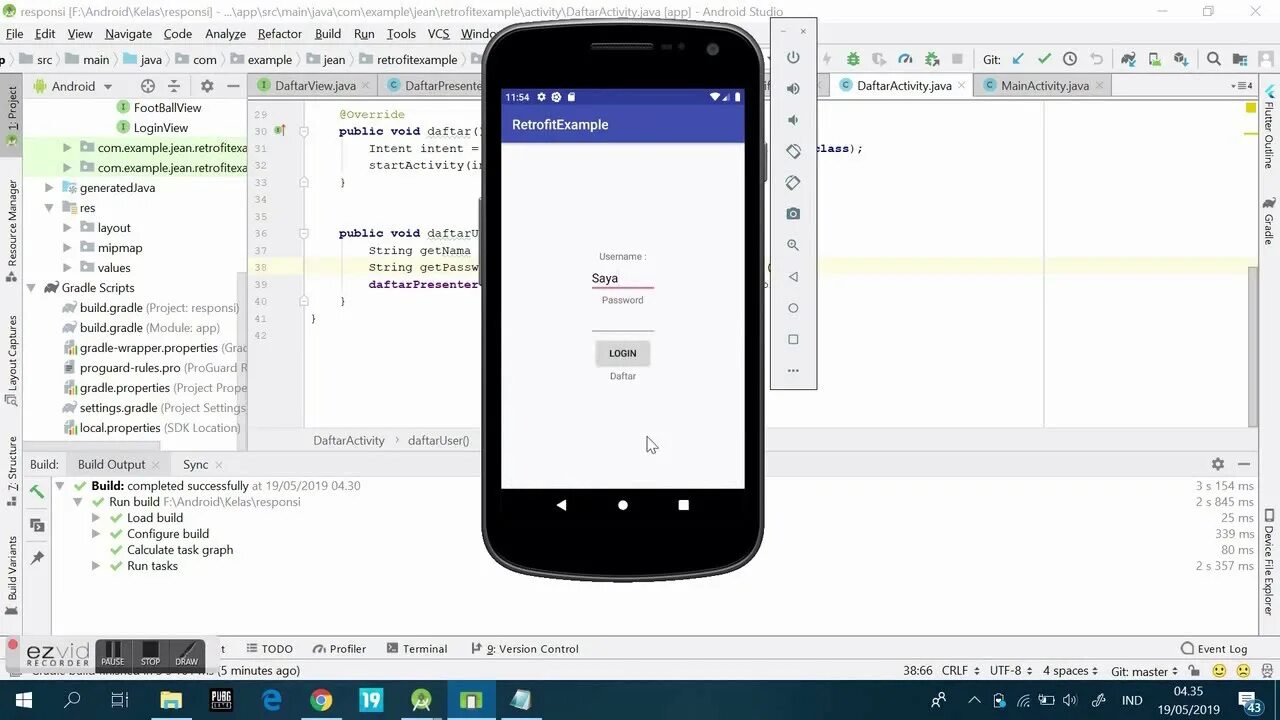1280x720 pixels.
Task: Show Git history with the clock icon
Action: point(1070,59)
